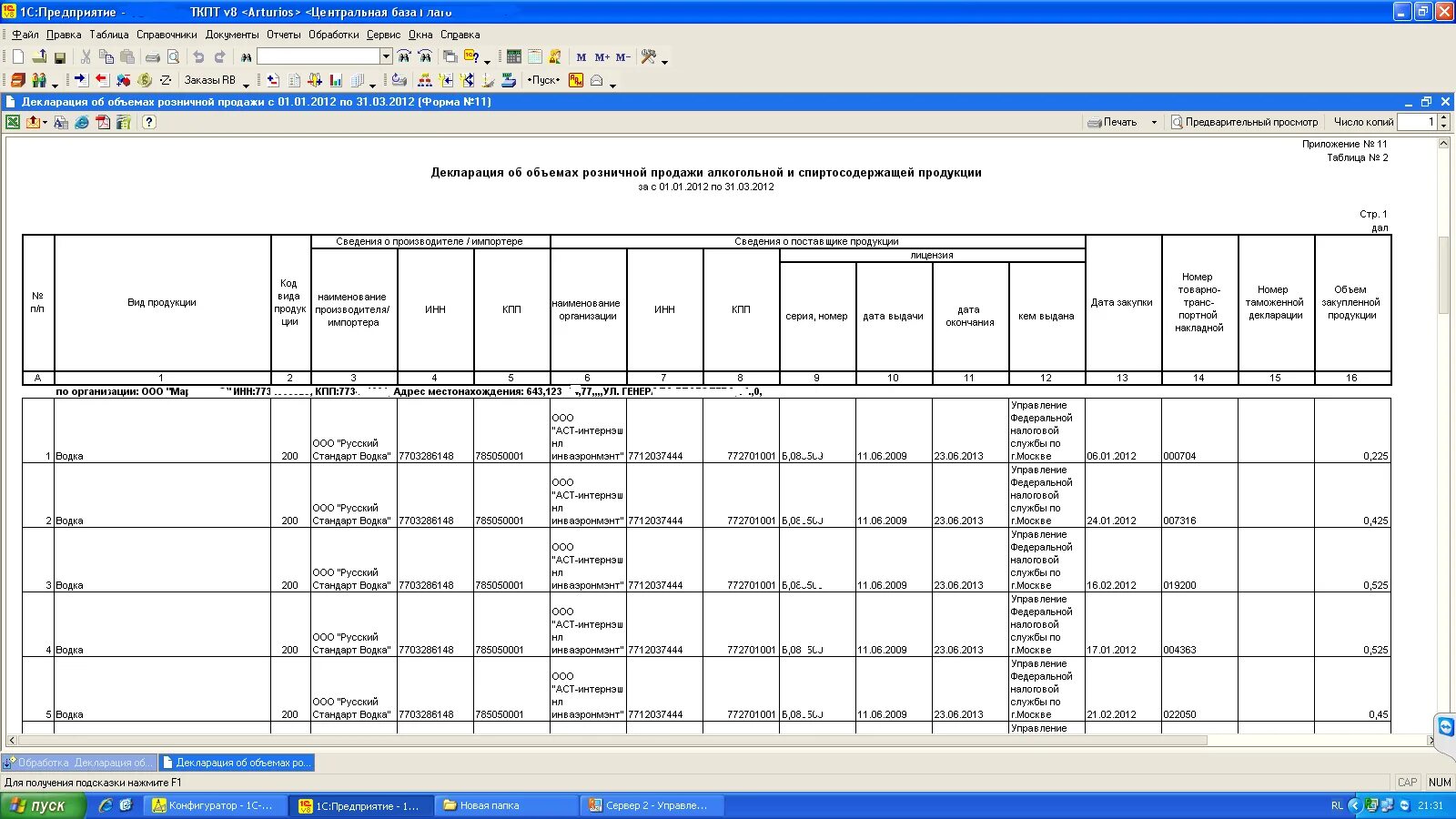Expand the dropdown after the 1C help icon
The image size is (1456, 819).
tap(487, 61)
